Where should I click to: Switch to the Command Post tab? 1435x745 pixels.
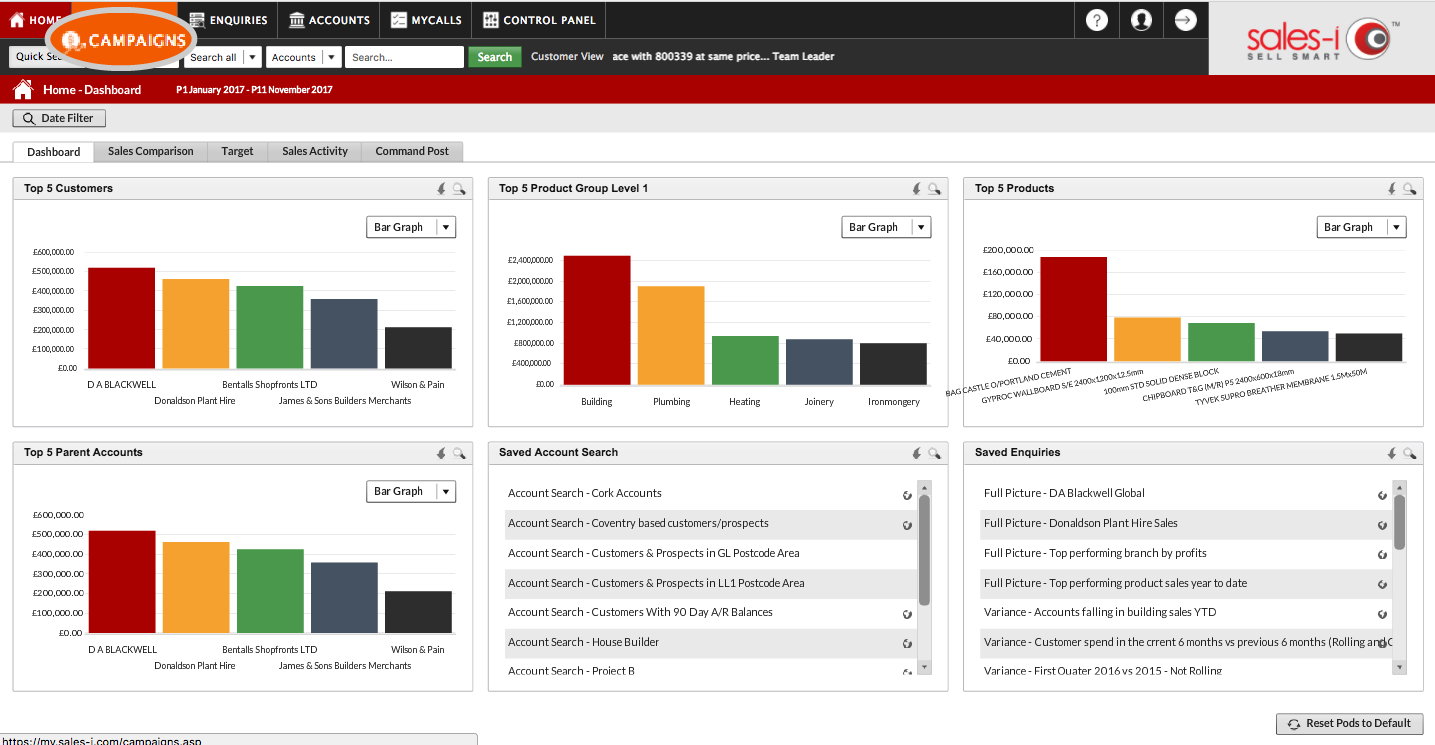point(412,151)
